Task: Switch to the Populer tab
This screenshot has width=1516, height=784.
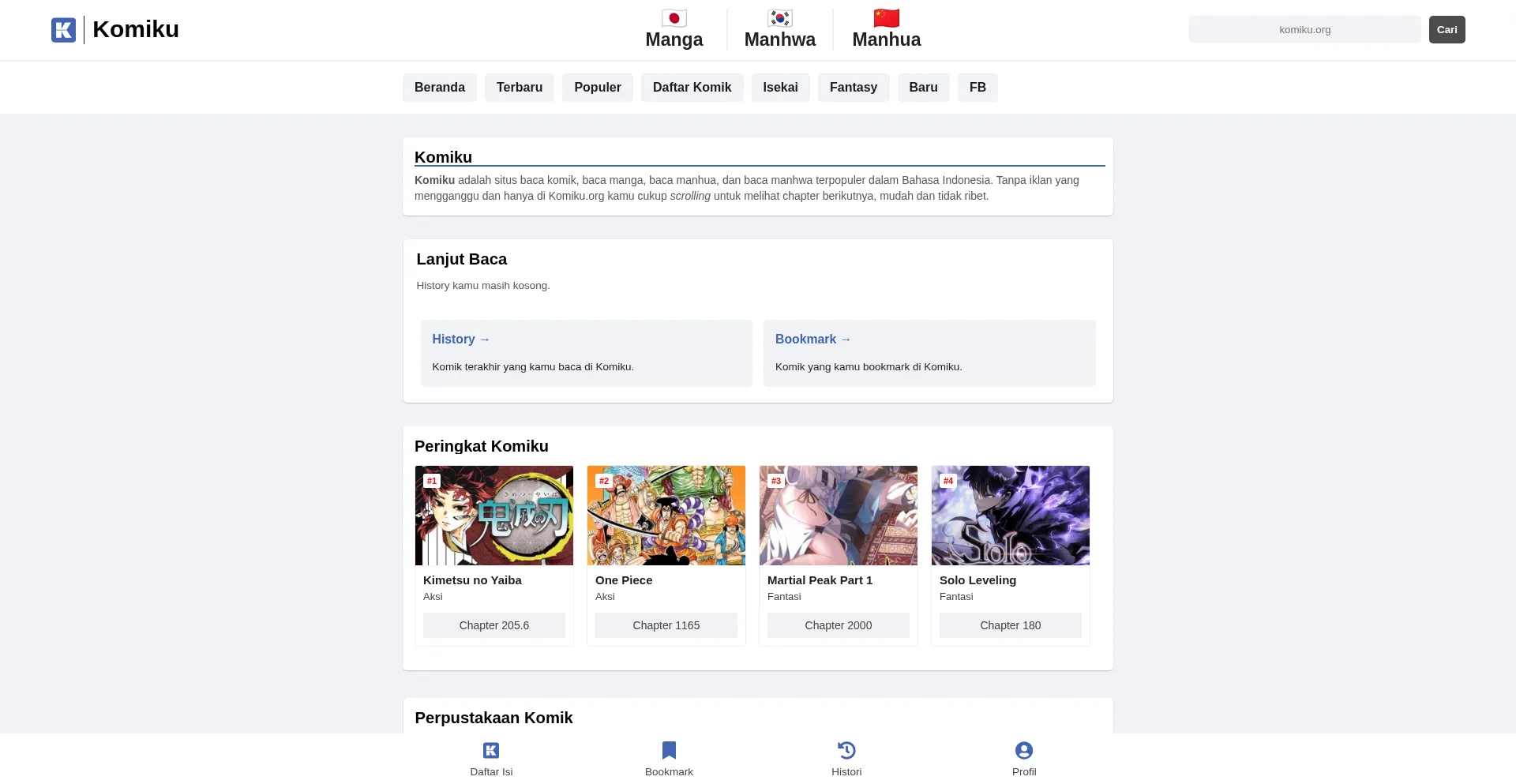Action: click(598, 88)
